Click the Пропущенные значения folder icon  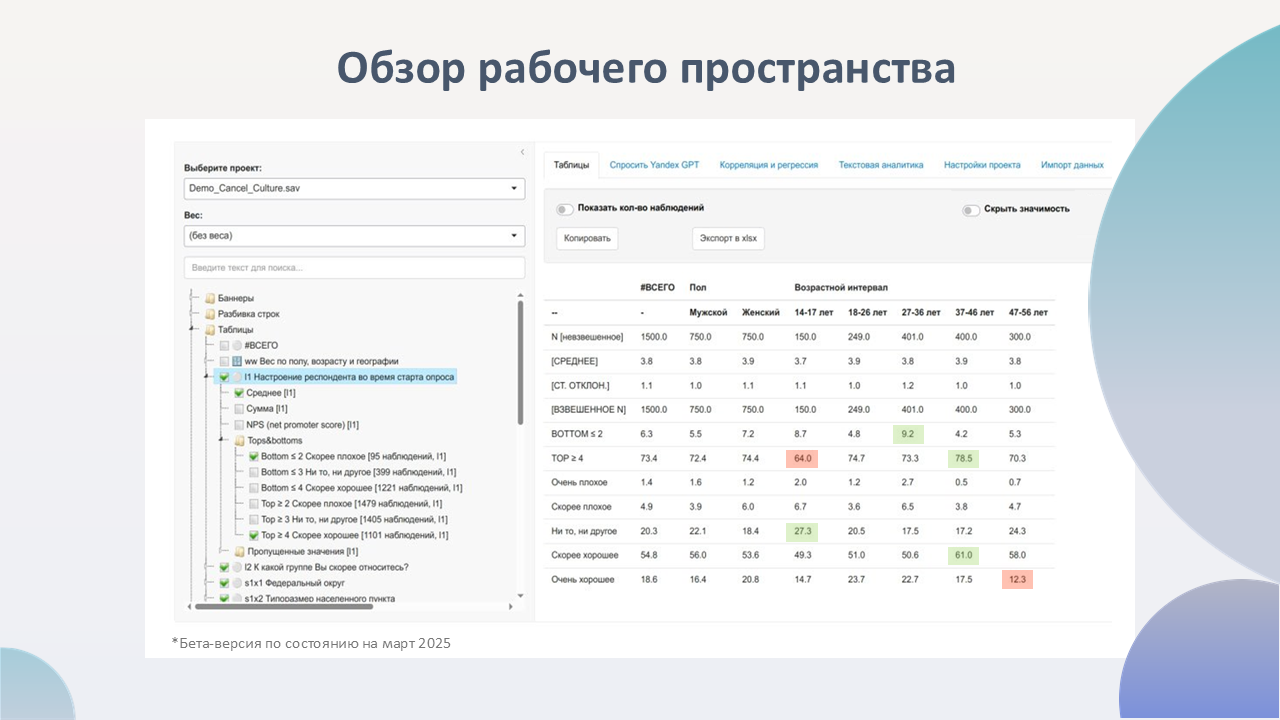pyautogui.click(x=239, y=551)
